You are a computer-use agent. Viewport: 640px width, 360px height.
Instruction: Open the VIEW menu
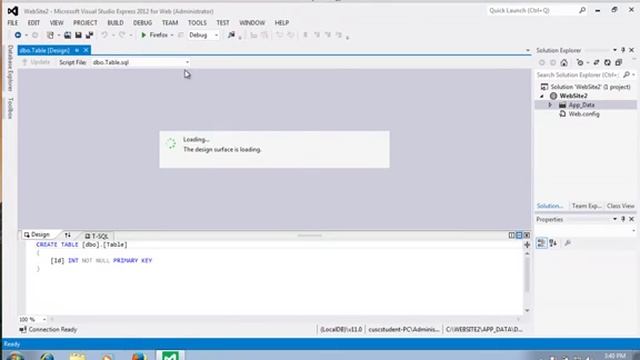[56, 23]
